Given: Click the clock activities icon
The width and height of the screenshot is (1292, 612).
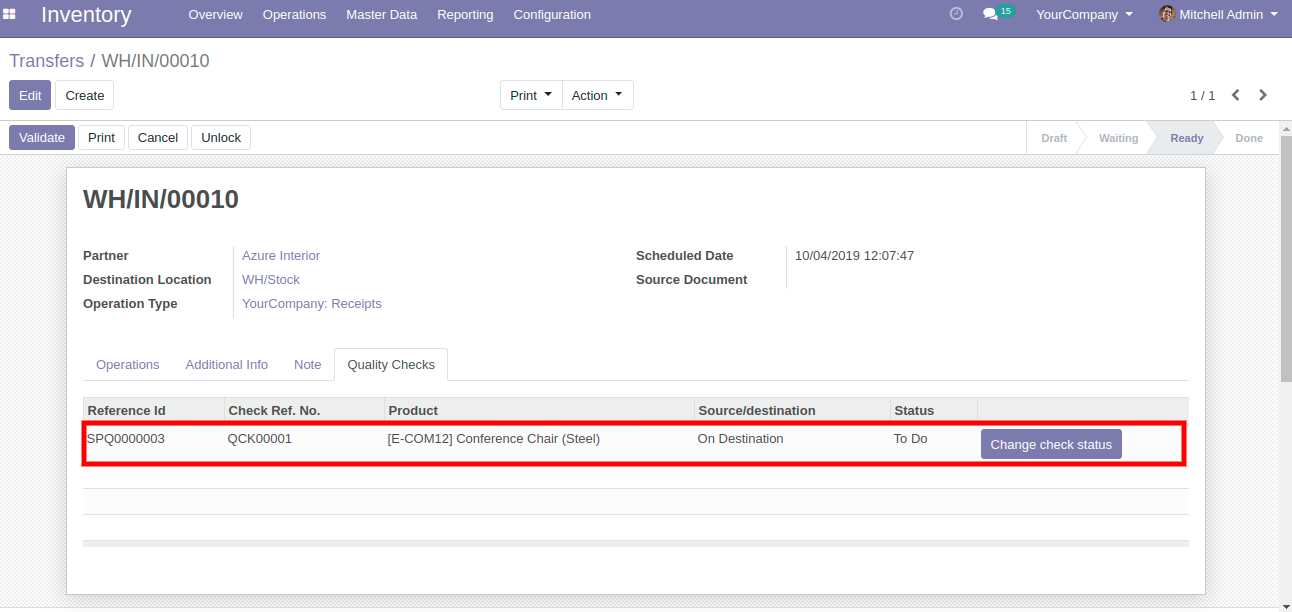Looking at the screenshot, I should 956,14.
